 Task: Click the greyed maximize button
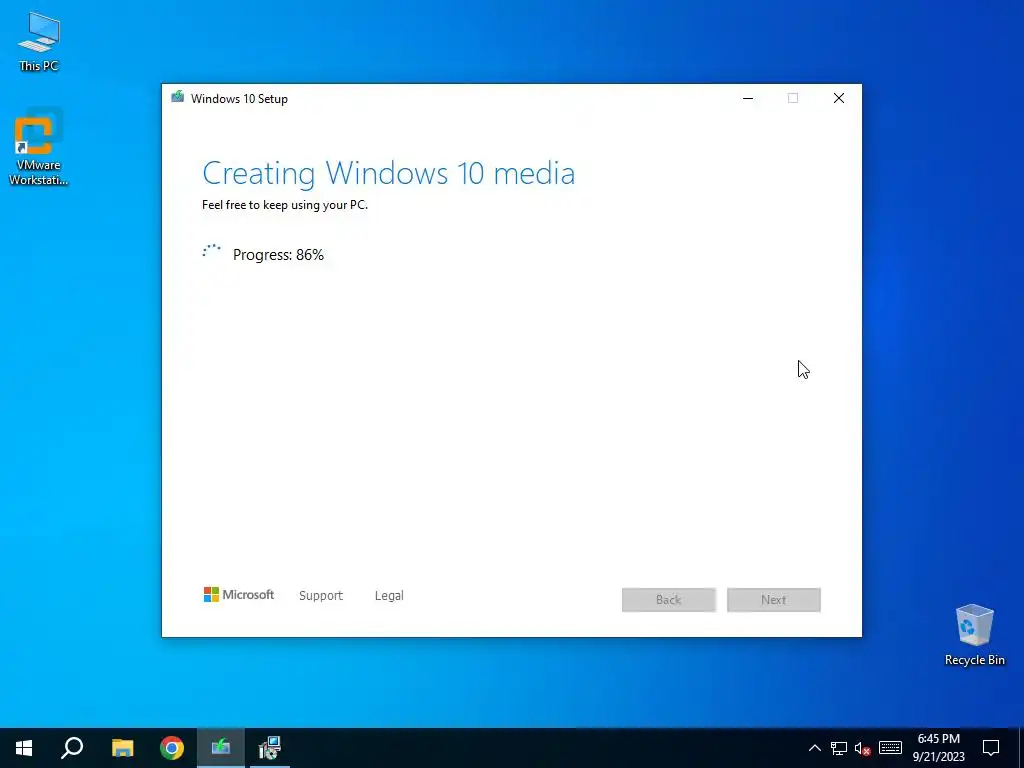point(793,98)
